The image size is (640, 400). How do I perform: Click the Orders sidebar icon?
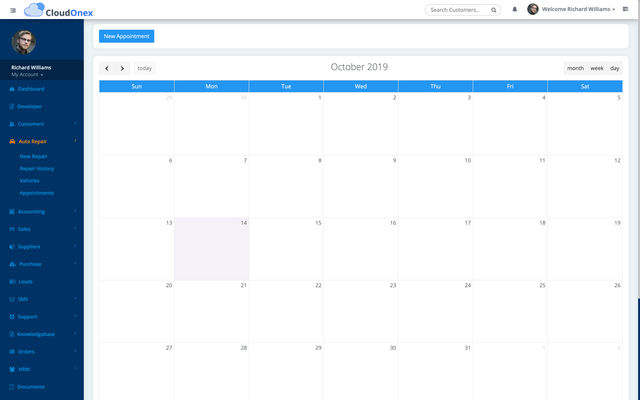(12, 351)
